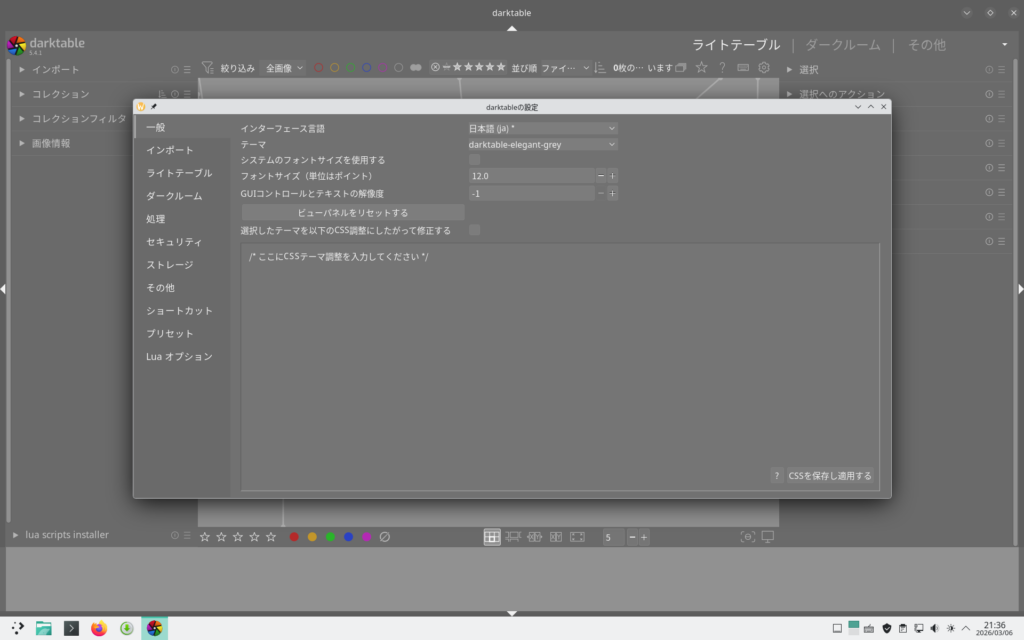
Task: Click the ビューパネルをリセットする button
Action: click(x=353, y=213)
